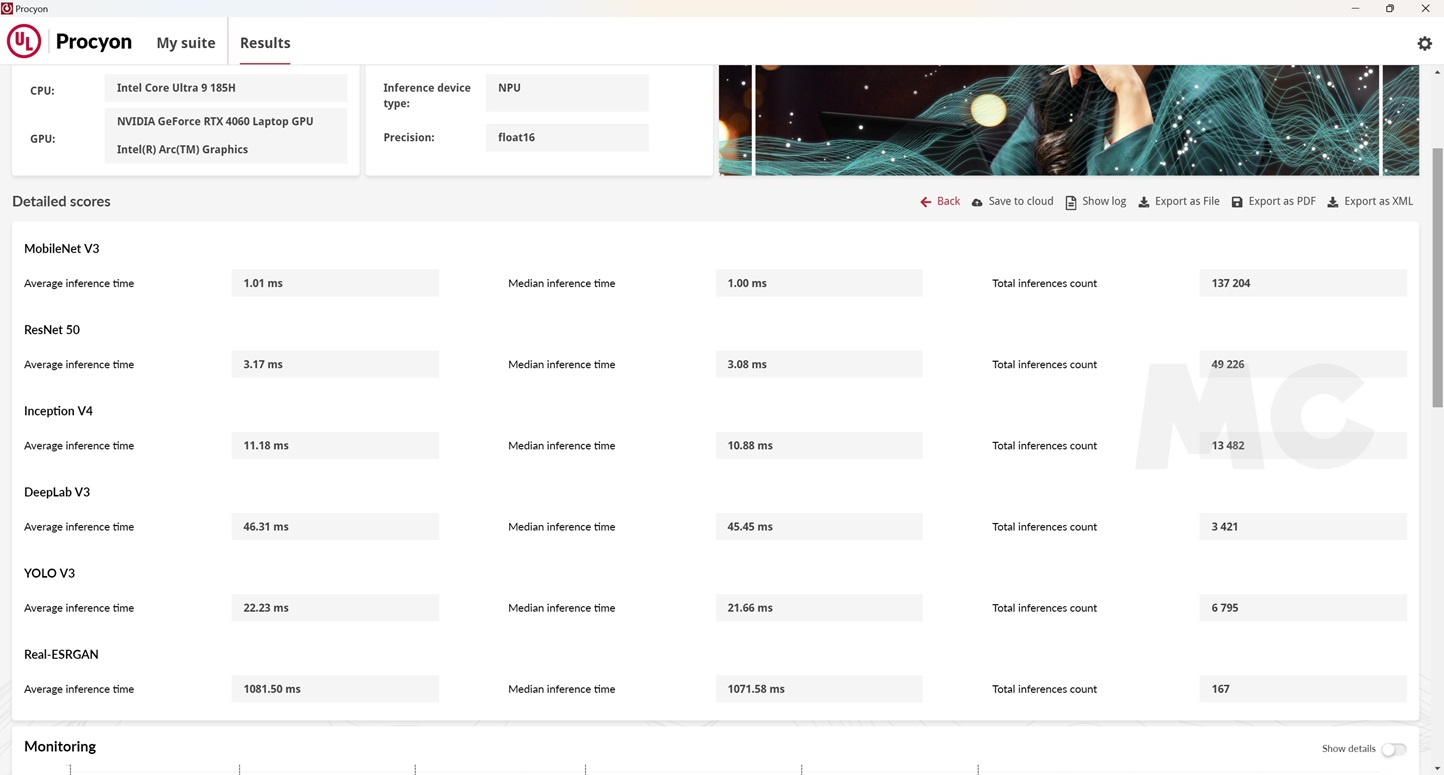Click the Save to cloud icon
1444x775 pixels.
click(x=977, y=202)
